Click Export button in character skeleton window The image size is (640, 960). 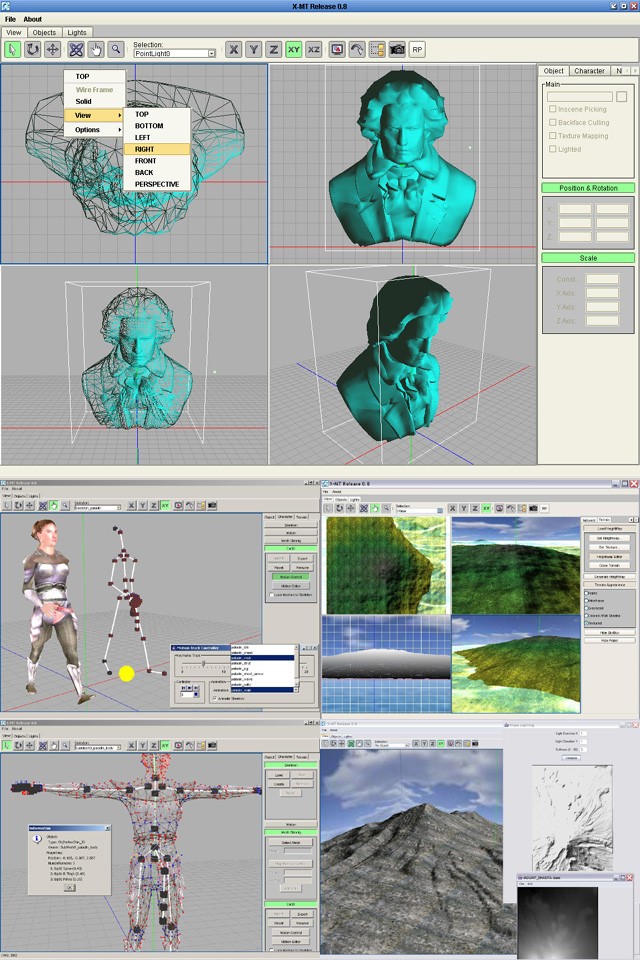(302, 558)
